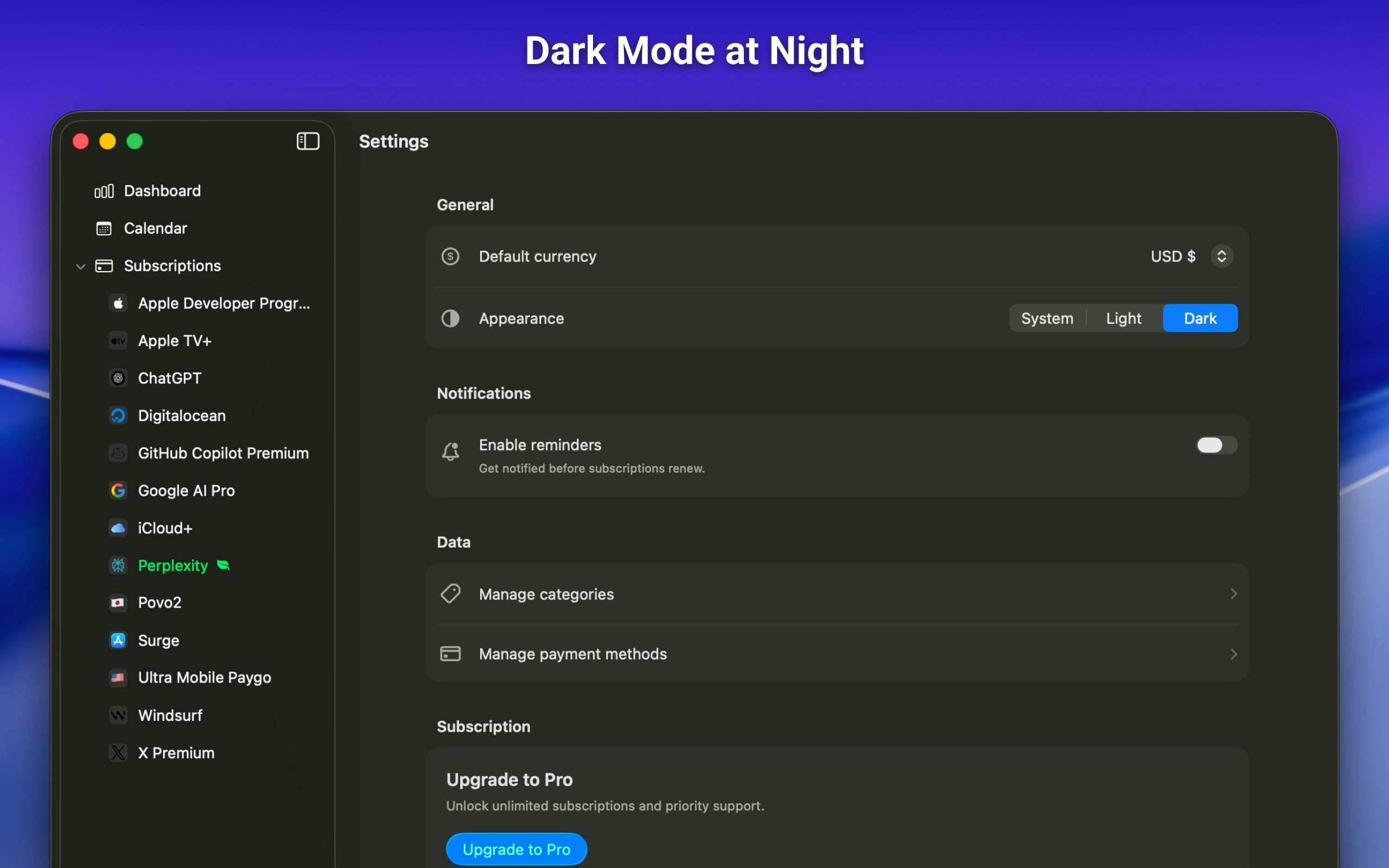Click the Upgrade to Pro button

[516, 849]
